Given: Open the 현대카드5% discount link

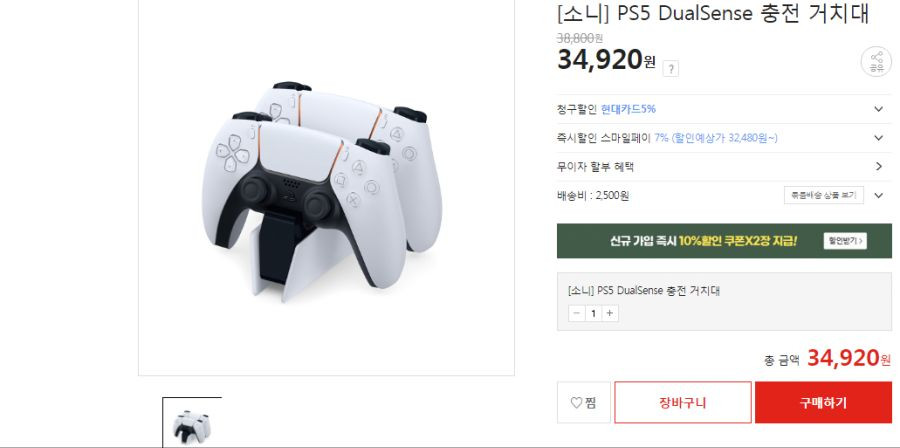Looking at the screenshot, I should (629, 109).
